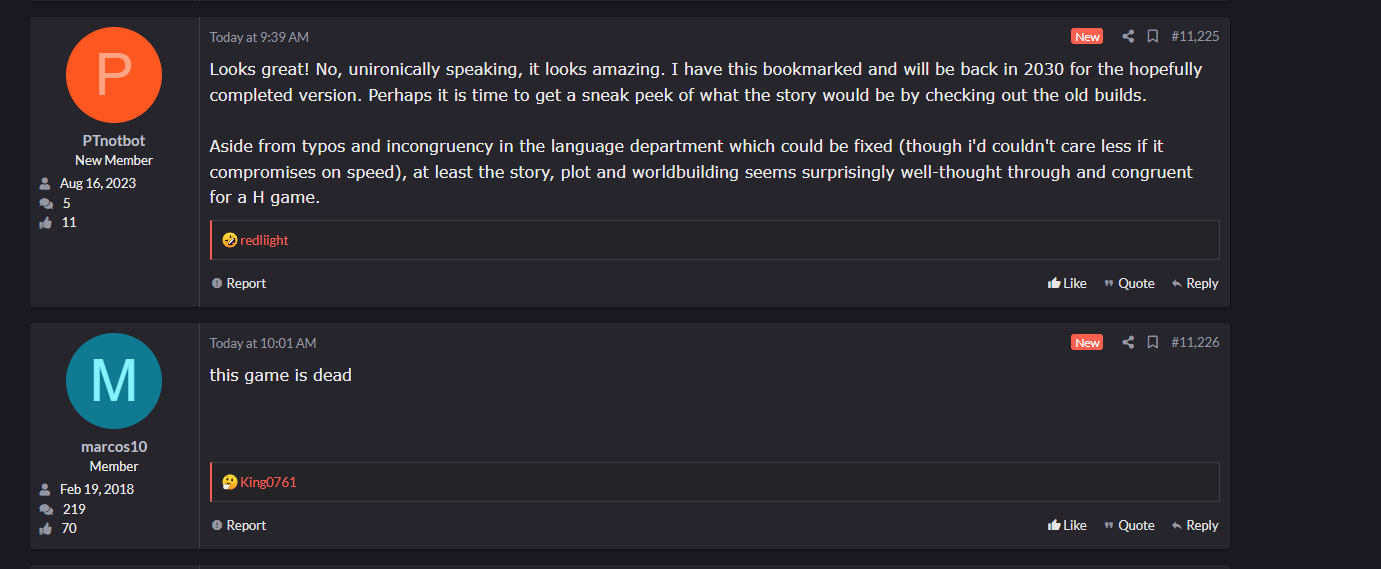
Task: Report PTnotbot's post
Action: [239, 283]
